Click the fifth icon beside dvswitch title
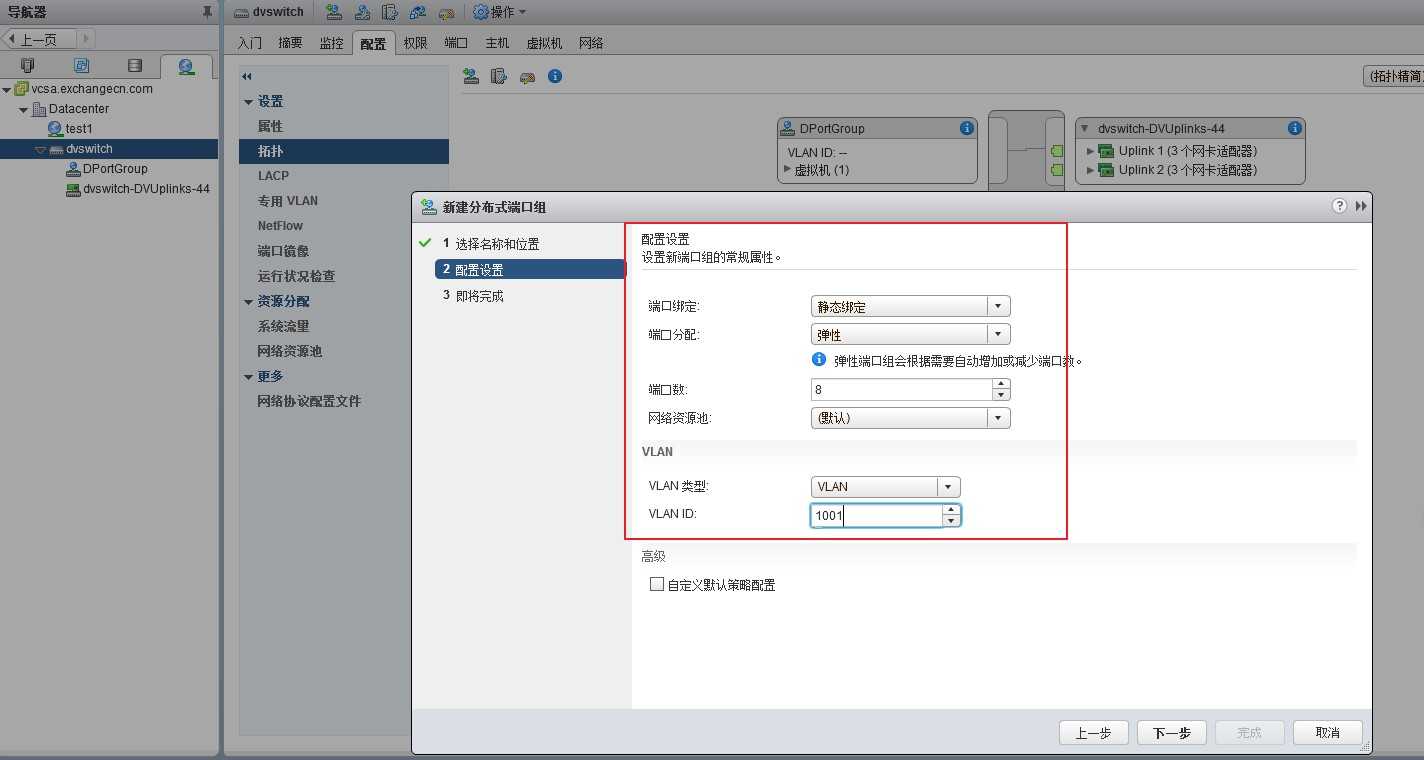 pos(446,13)
